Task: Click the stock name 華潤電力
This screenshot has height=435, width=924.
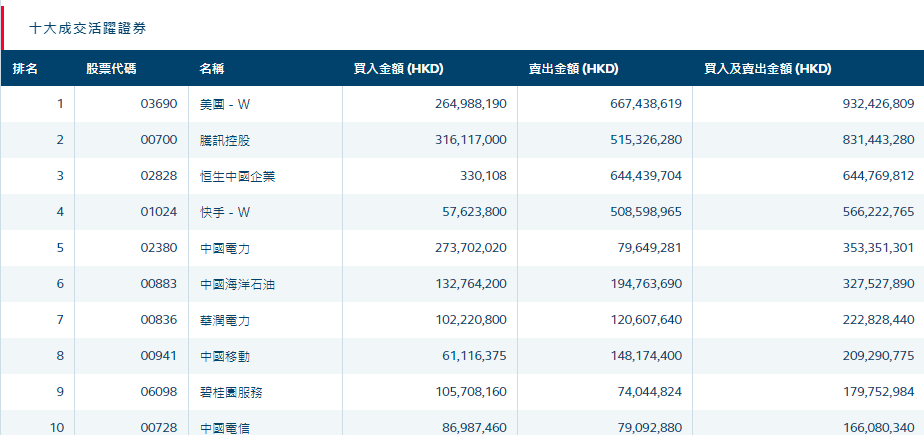Action: (225, 320)
